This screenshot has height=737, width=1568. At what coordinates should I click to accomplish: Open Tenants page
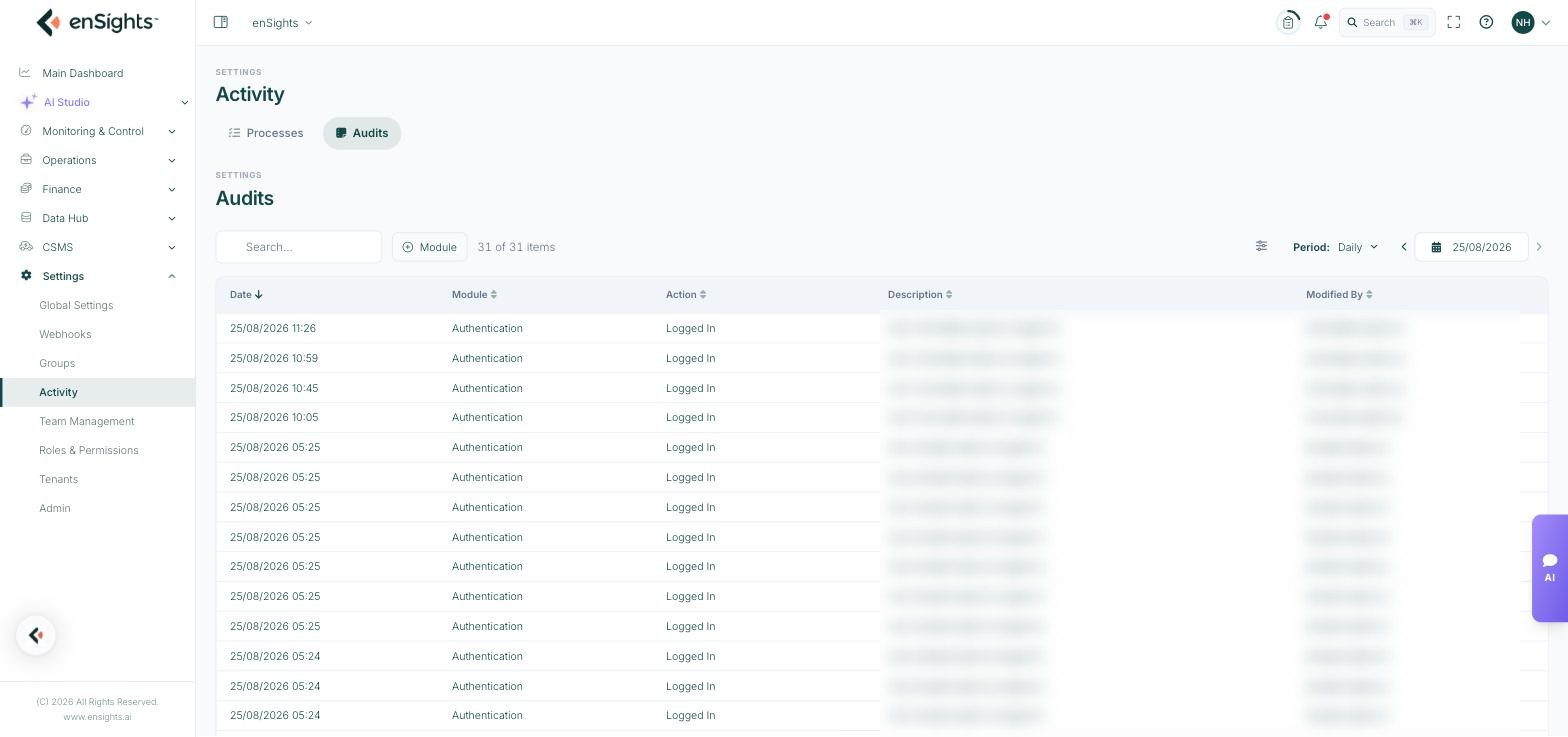58,479
